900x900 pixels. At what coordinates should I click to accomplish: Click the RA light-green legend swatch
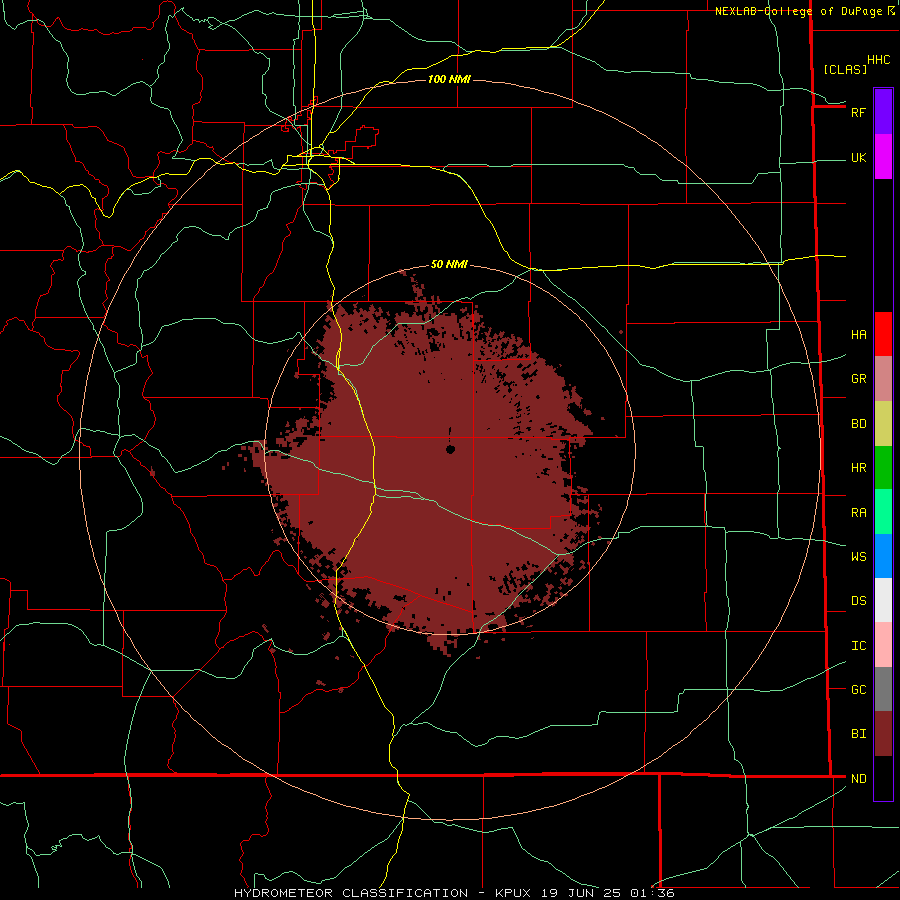click(x=883, y=512)
